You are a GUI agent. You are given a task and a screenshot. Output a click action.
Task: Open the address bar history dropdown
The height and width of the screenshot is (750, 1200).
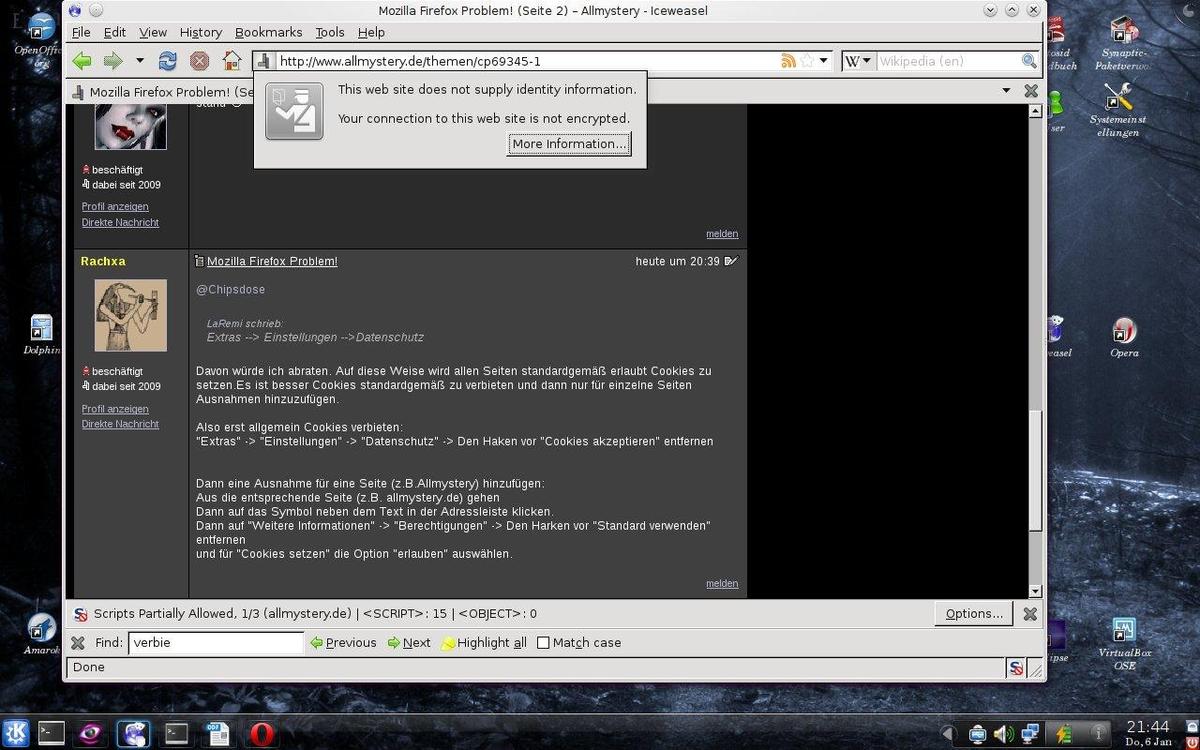point(824,61)
